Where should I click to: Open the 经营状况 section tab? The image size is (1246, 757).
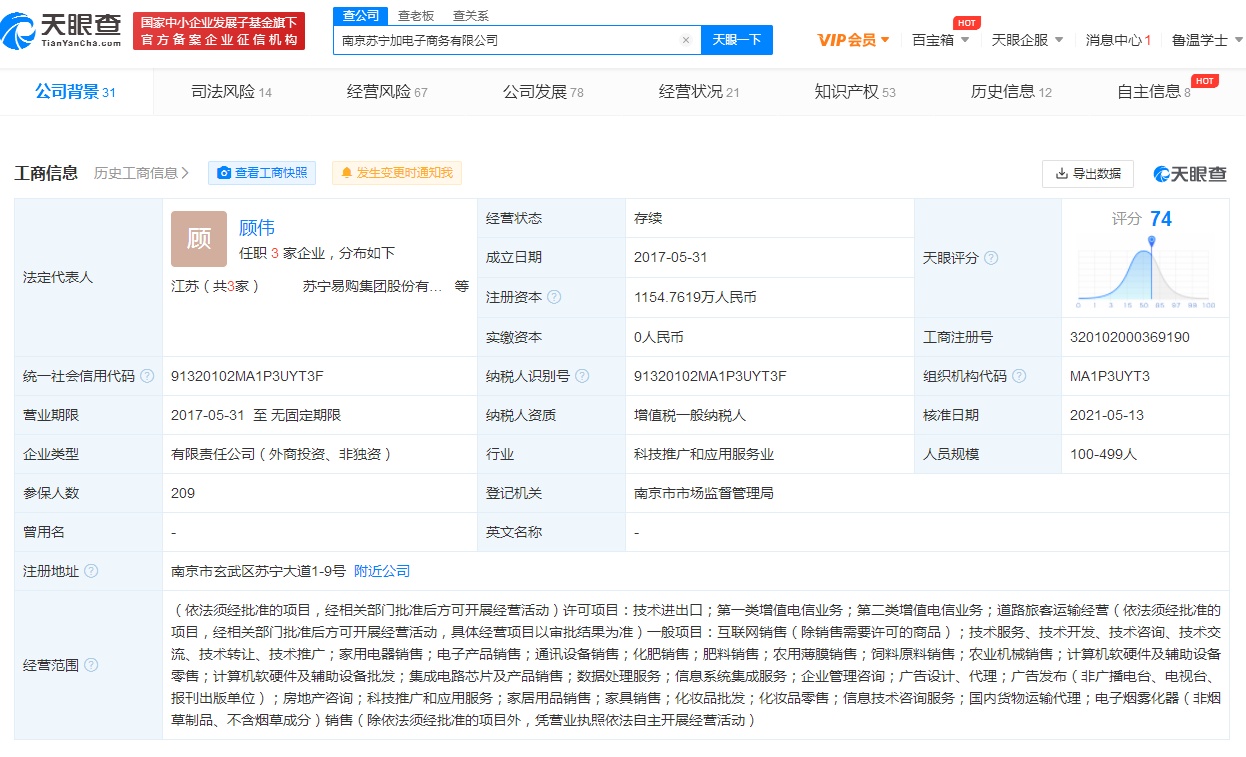click(x=699, y=92)
